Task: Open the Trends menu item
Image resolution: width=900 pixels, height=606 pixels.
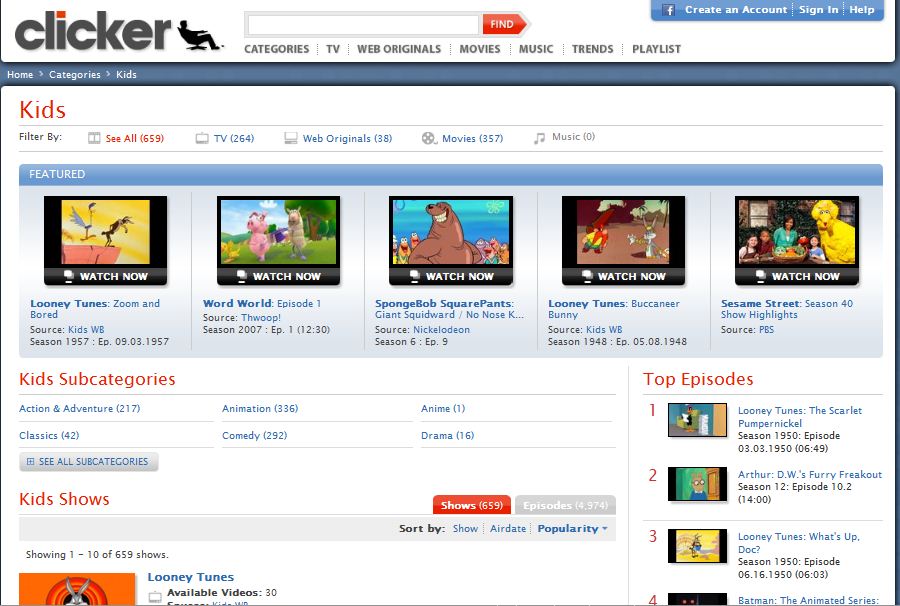Action: coord(592,49)
